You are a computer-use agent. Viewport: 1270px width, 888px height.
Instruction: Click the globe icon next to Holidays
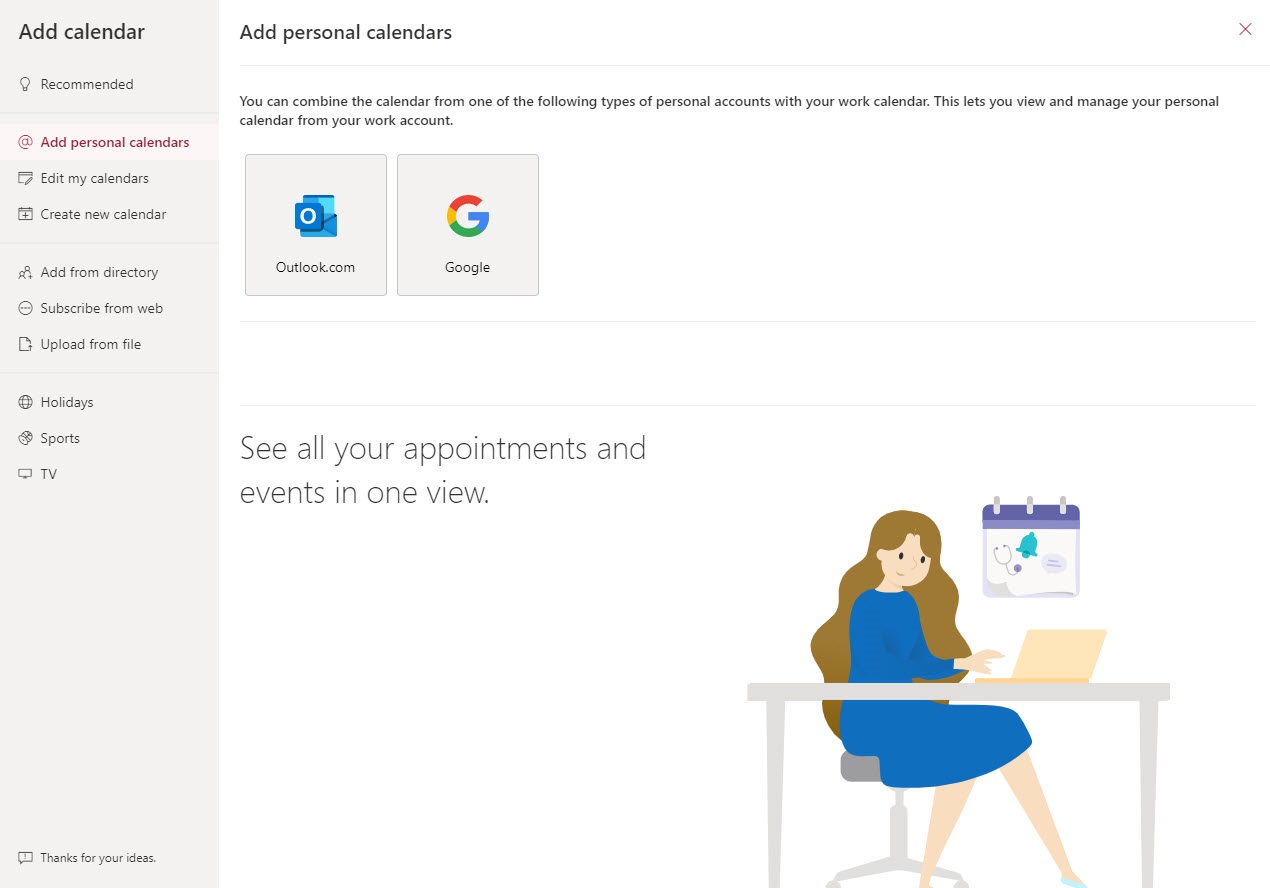pyautogui.click(x=26, y=402)
